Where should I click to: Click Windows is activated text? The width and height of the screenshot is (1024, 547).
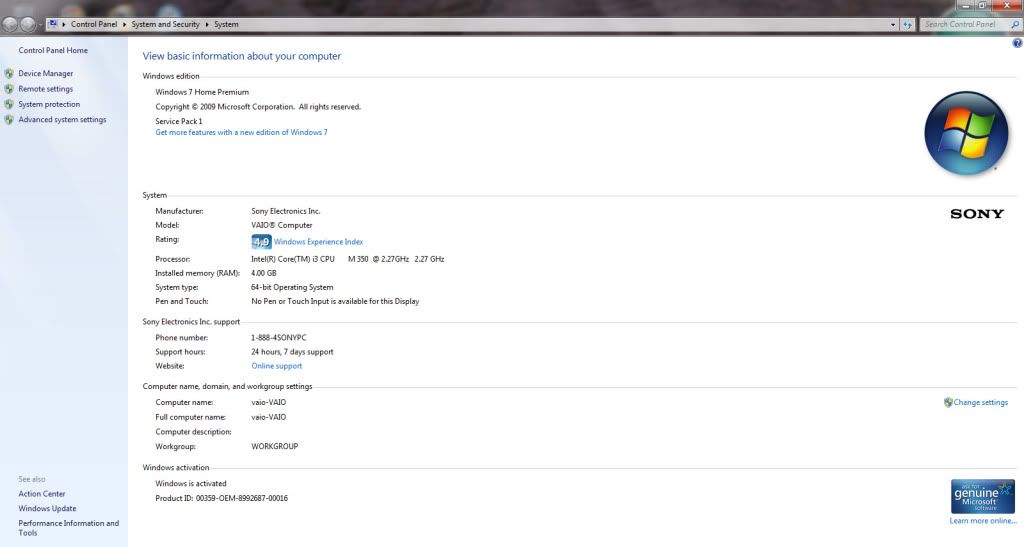coord(191,484)
